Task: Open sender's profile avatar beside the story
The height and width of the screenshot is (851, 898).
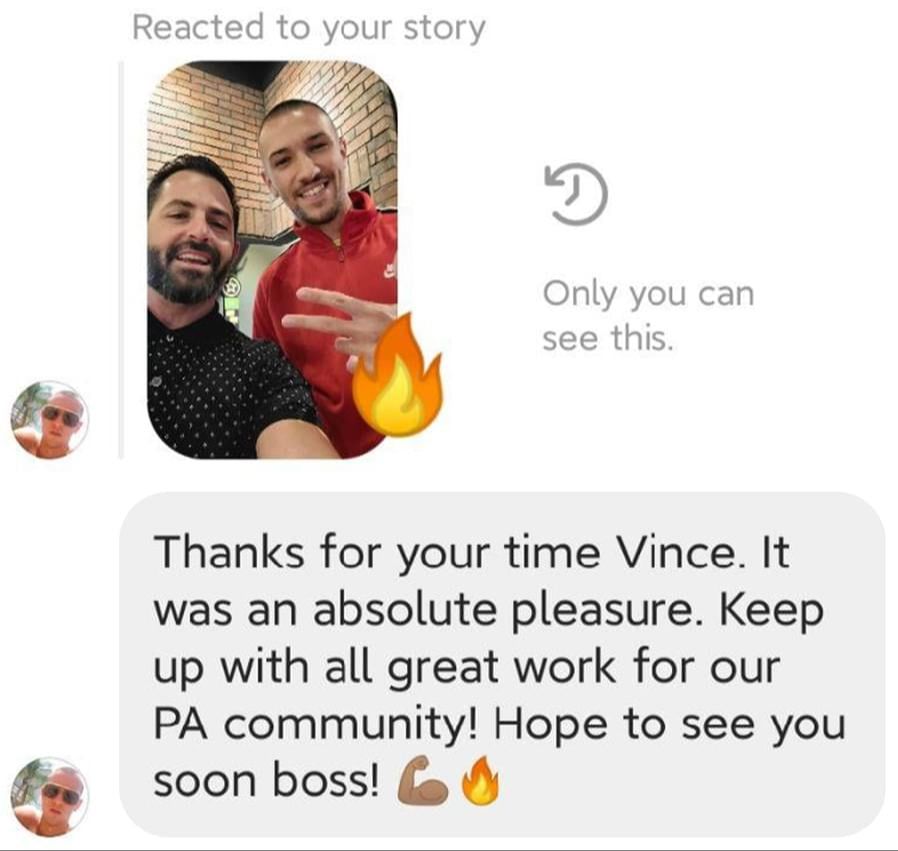Action: 50,420
